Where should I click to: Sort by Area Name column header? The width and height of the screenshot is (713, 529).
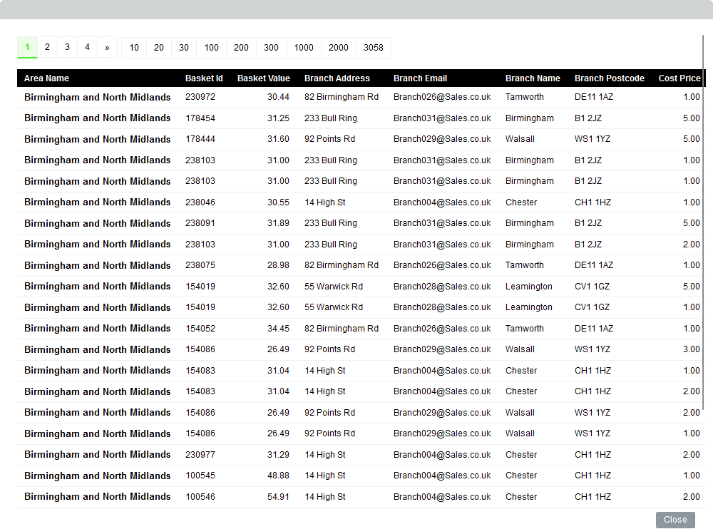click(47, 78)
